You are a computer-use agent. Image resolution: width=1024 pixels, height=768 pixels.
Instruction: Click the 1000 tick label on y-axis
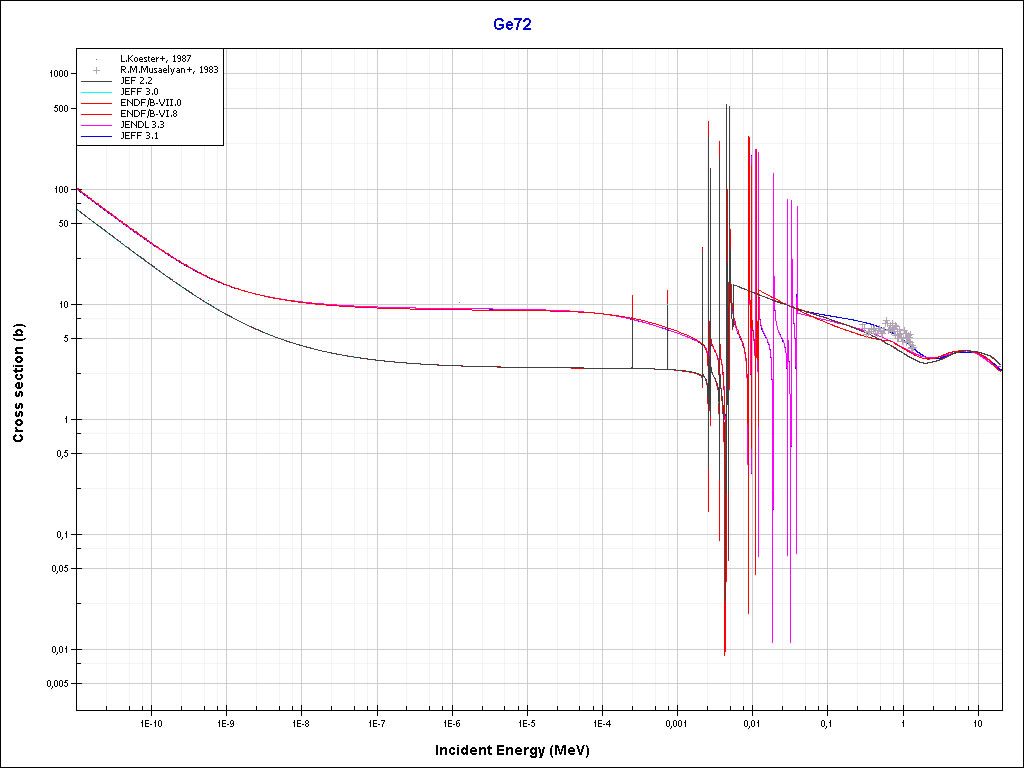pyautogui.click(x=54, y=74)
